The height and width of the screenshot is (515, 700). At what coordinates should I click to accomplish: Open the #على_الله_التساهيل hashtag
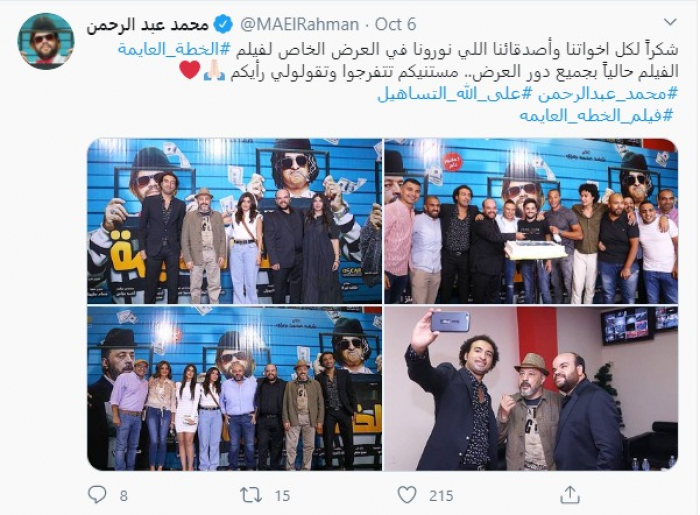coord(455,94)
